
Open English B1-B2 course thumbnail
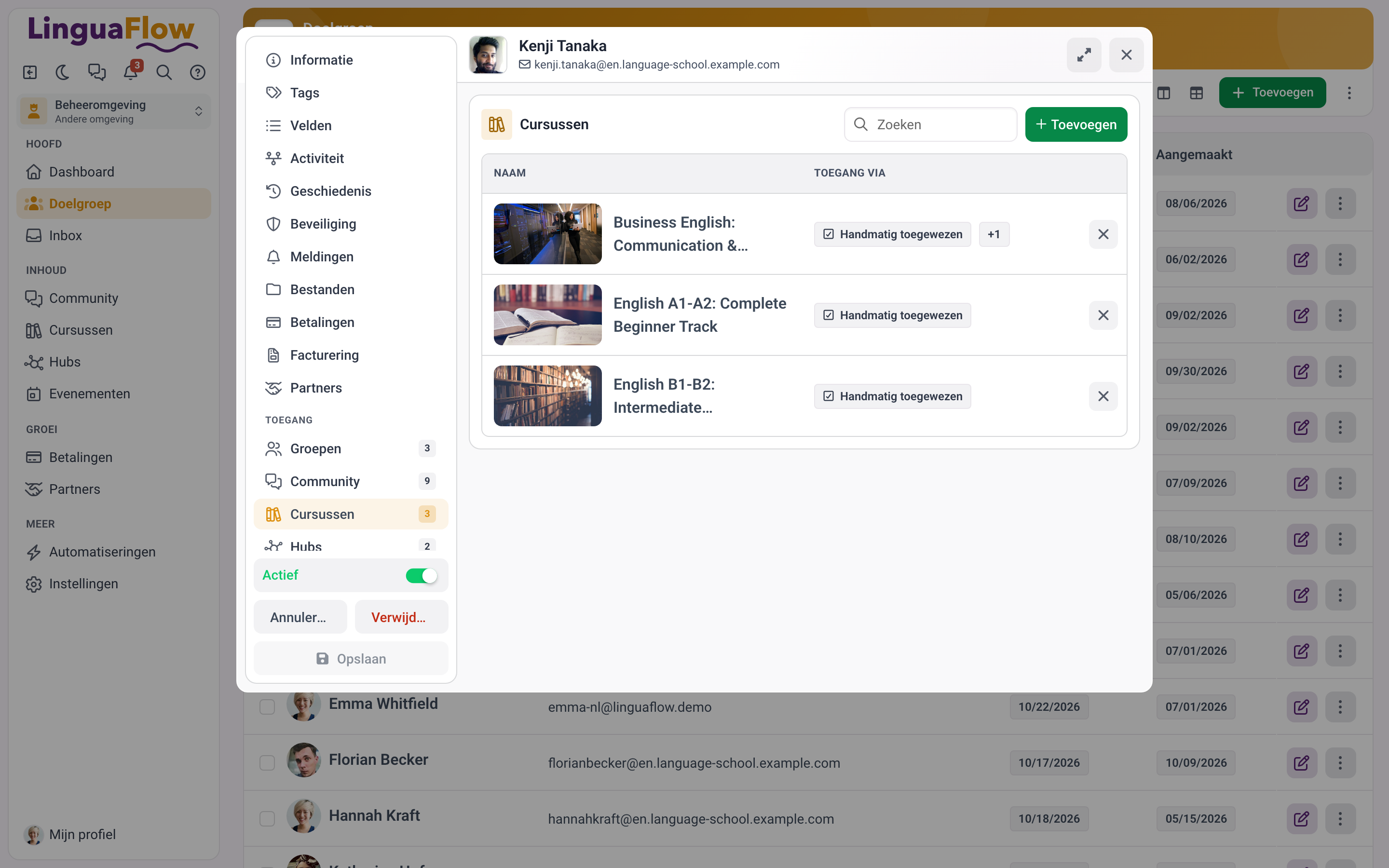pyautogui.click(x=547, y=396)
